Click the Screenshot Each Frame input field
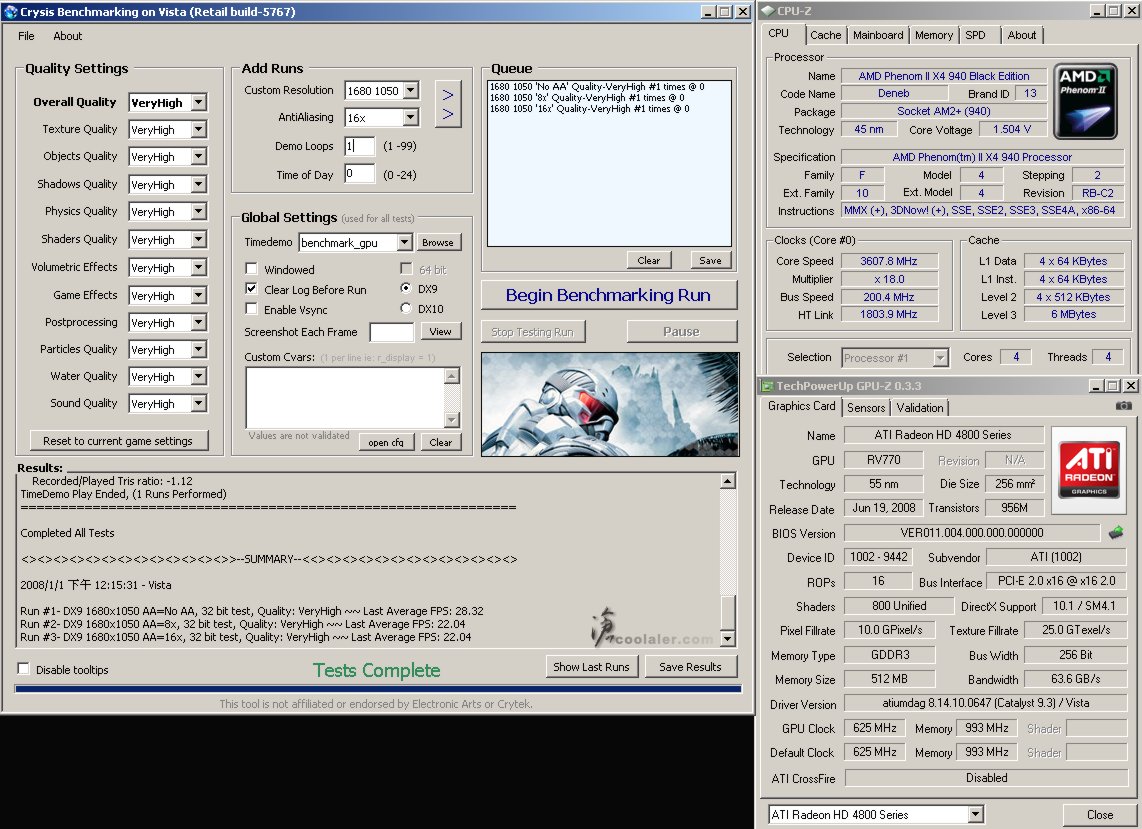The image size is (1142, 829). tap(392, 332)
